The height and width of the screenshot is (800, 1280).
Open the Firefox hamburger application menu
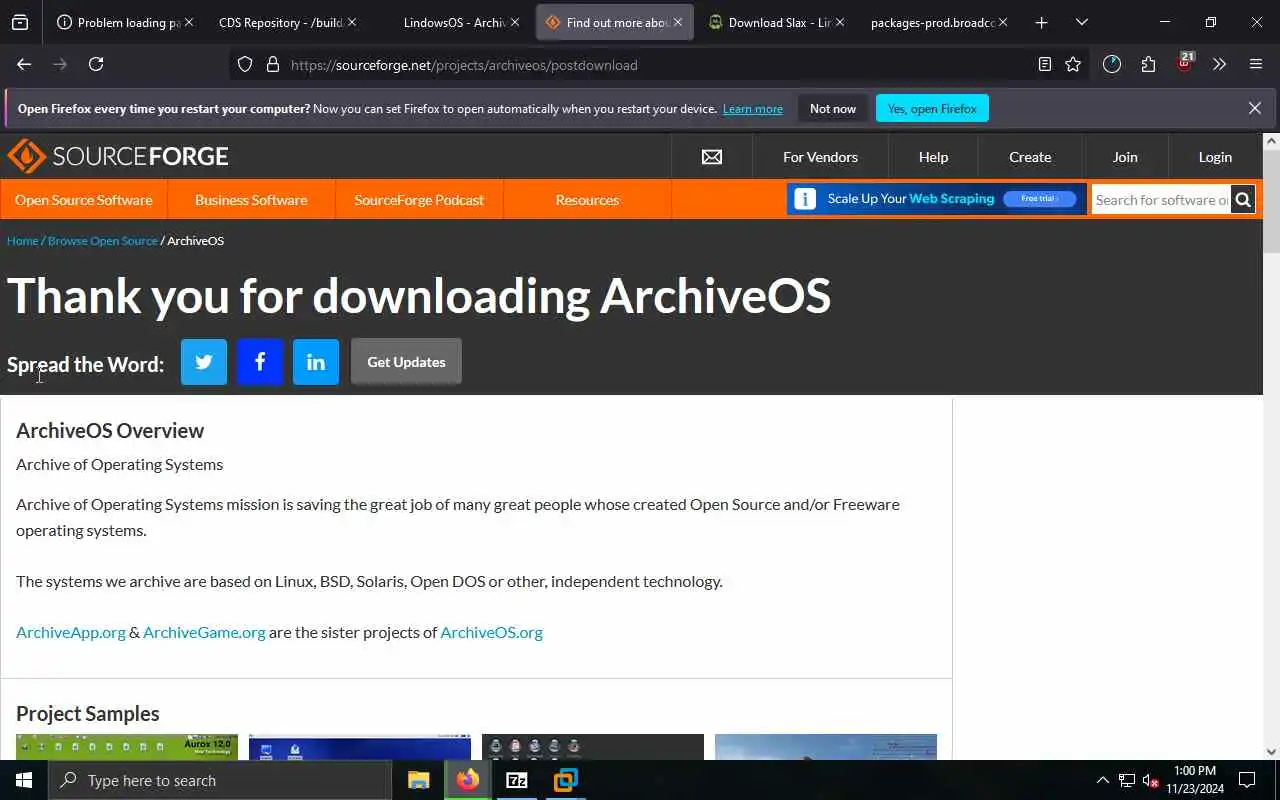(x=1256, y=64)
